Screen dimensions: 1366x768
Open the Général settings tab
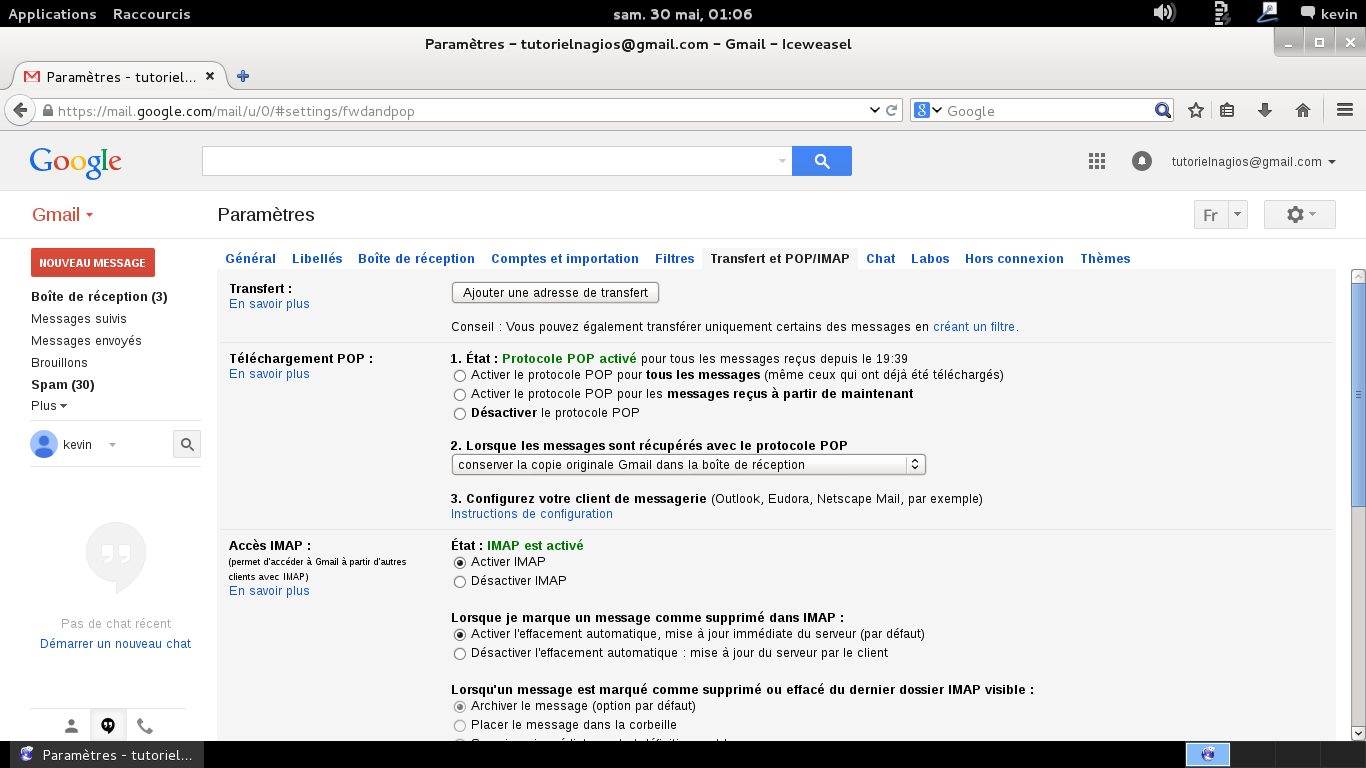[x=250, y=259]
